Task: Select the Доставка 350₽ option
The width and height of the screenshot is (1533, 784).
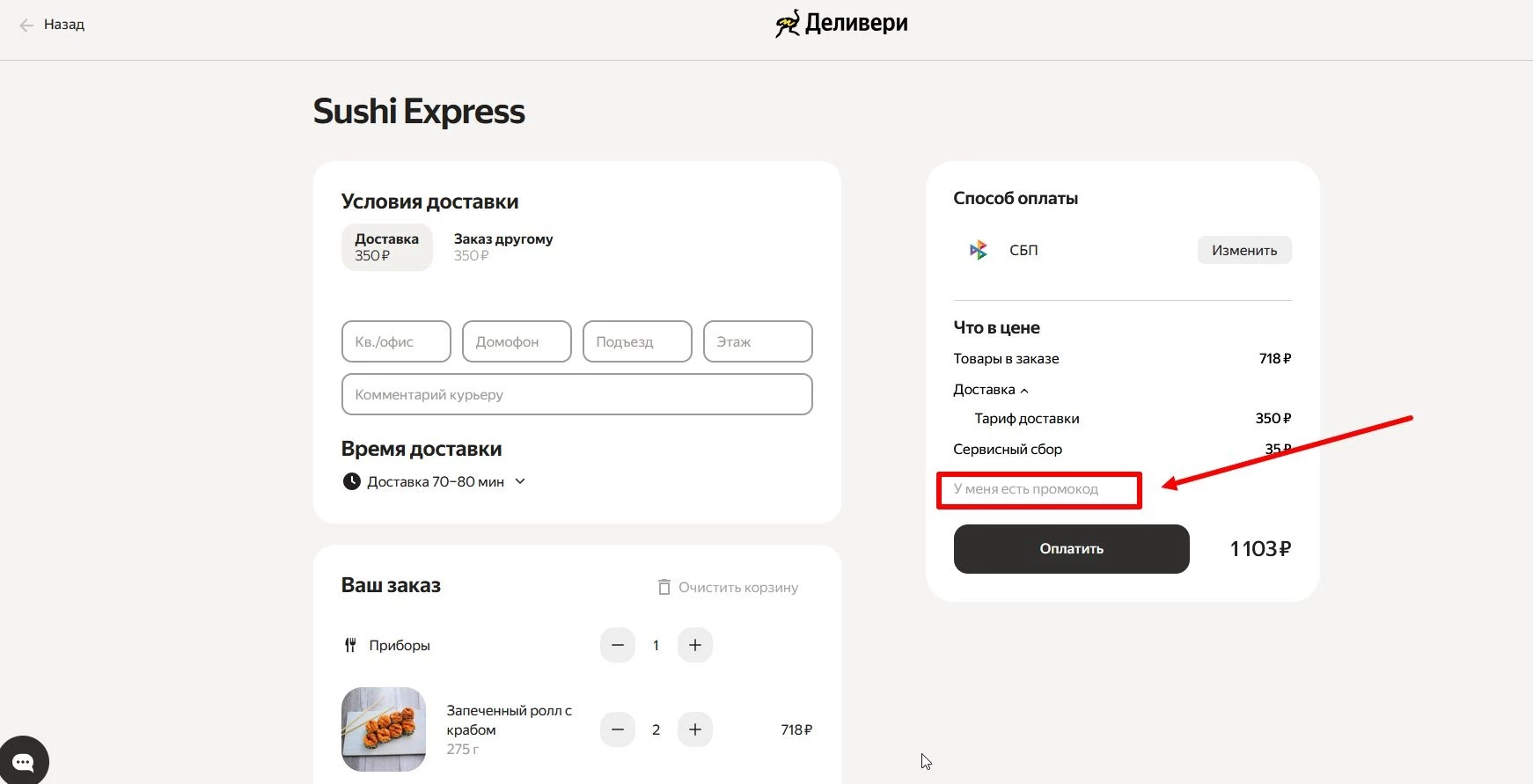Action: pyautogui.click(x=386, y=247)
